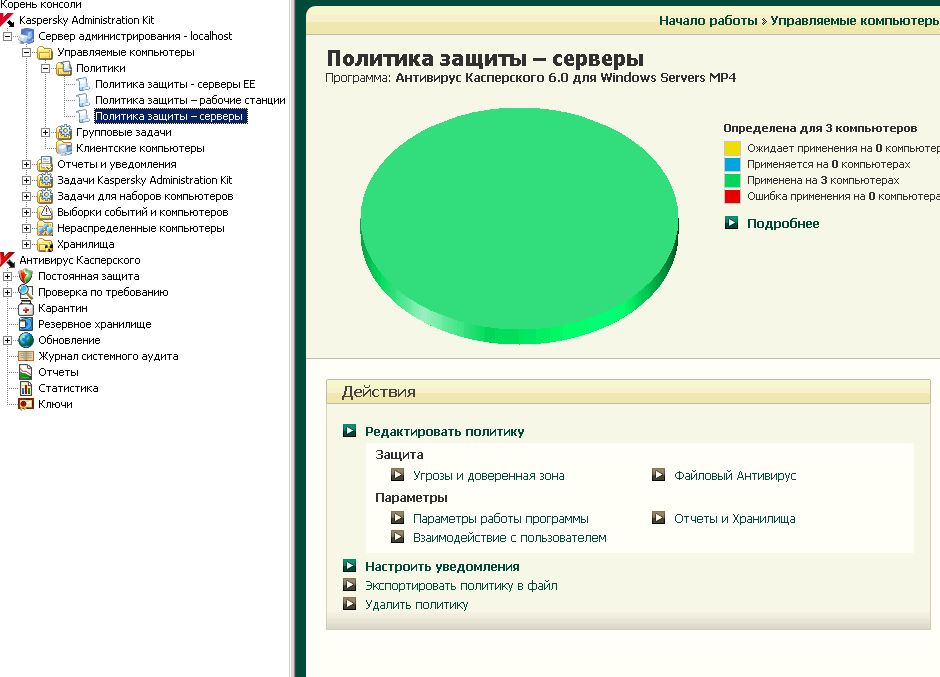Screen dimensions: 940x677
Task: Click icon of Политика защиты – рабочие станции
Action: (83, 100)
